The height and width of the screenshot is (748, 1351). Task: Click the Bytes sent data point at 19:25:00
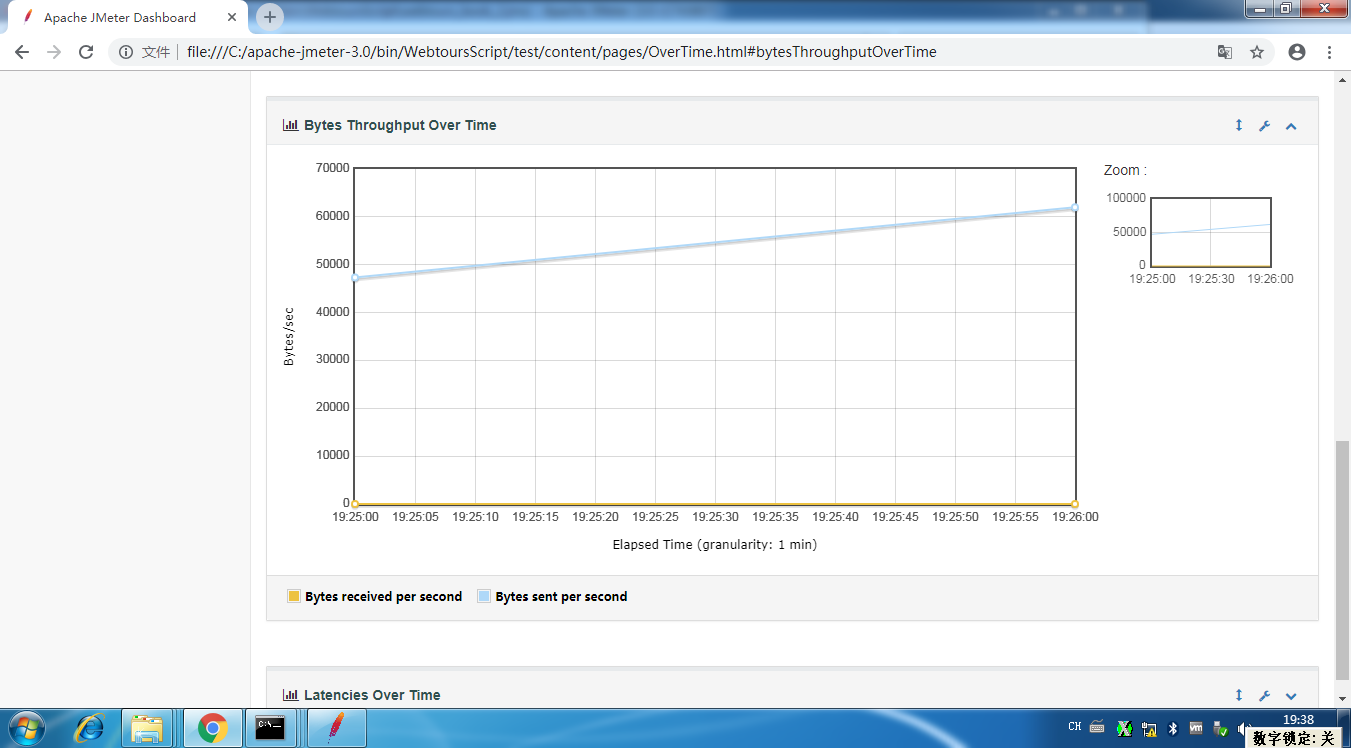tap(355, 278)
